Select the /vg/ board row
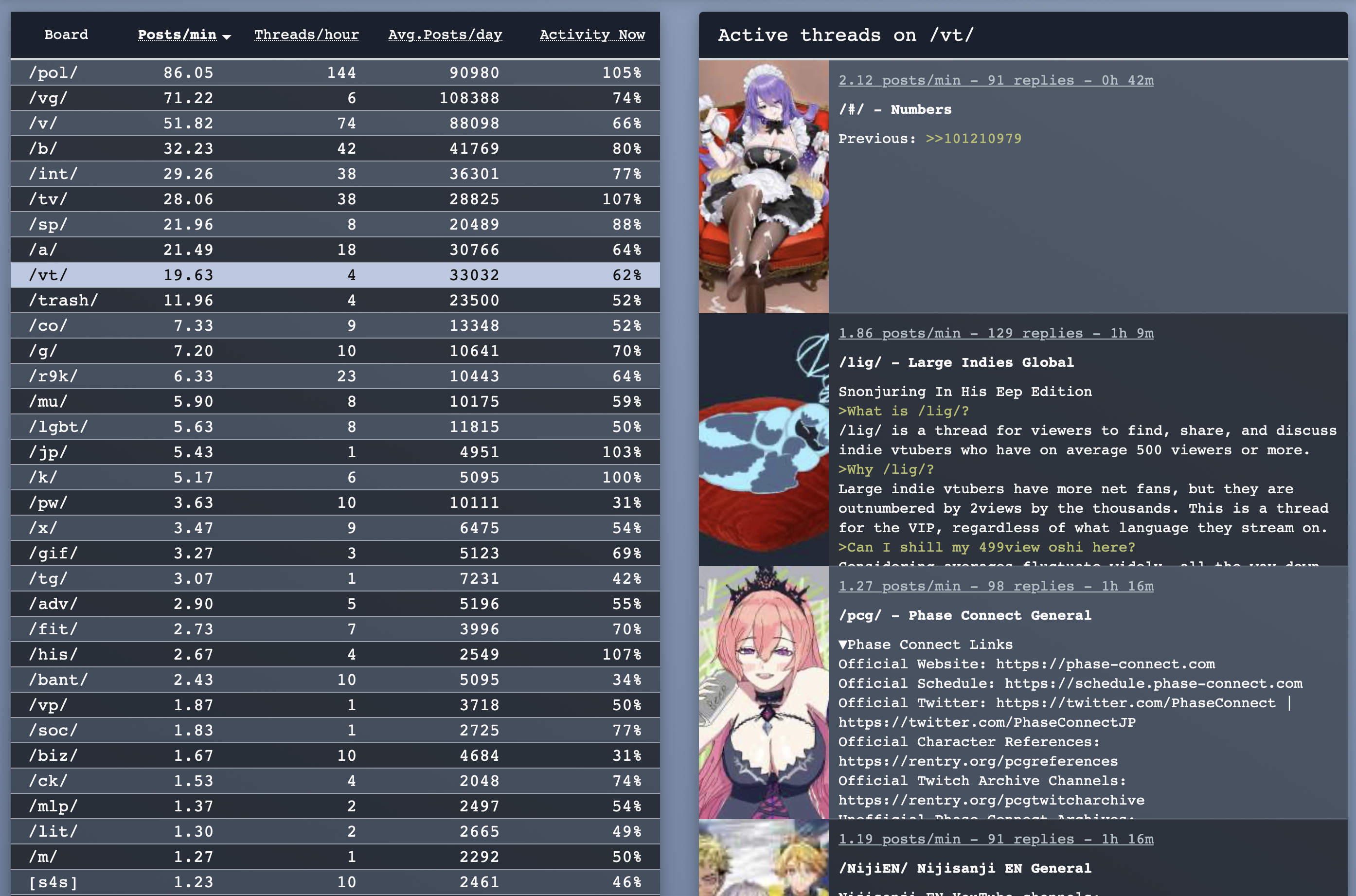 tap(335, 98)
